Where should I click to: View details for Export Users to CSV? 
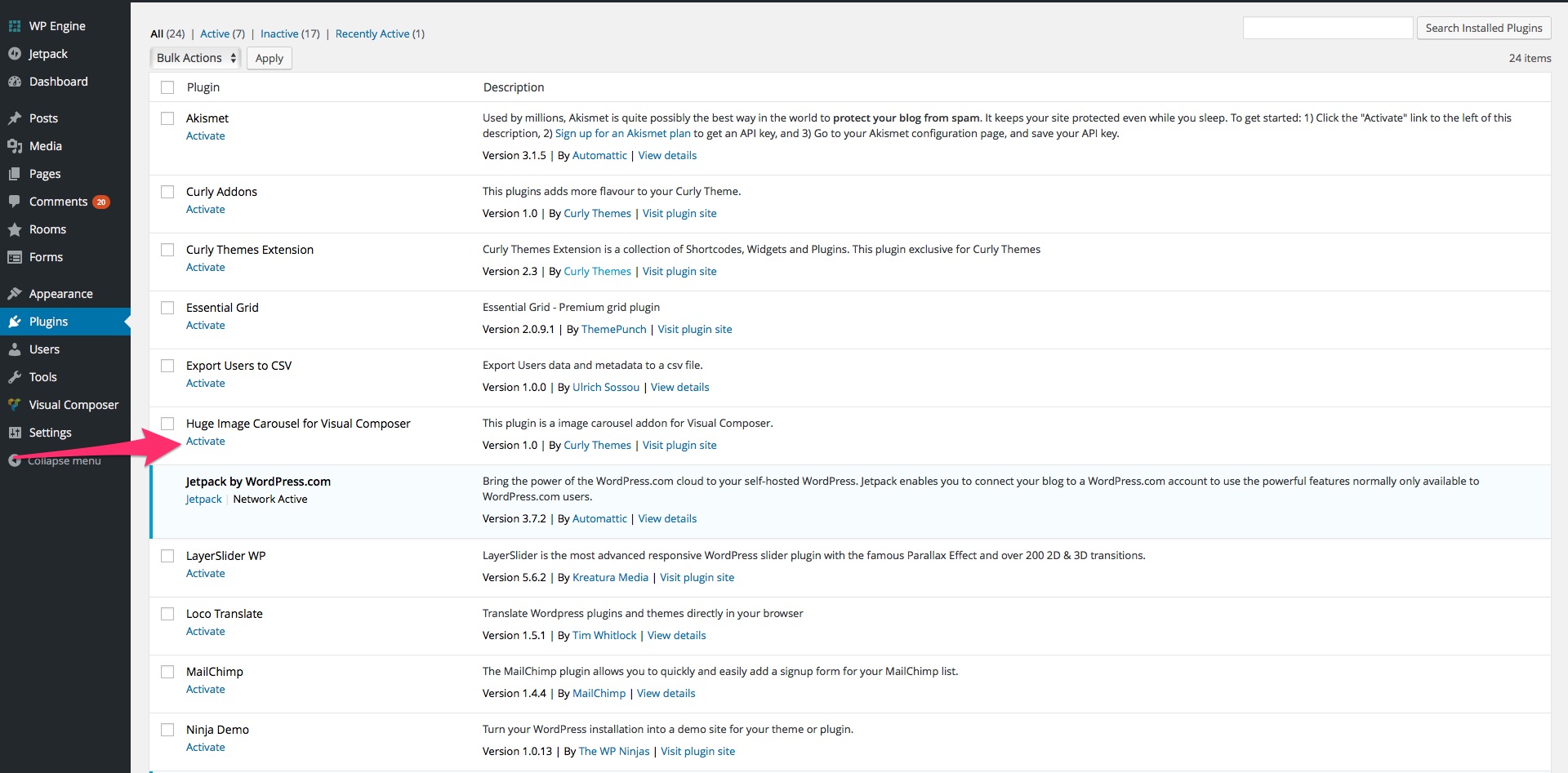(680, 388)
